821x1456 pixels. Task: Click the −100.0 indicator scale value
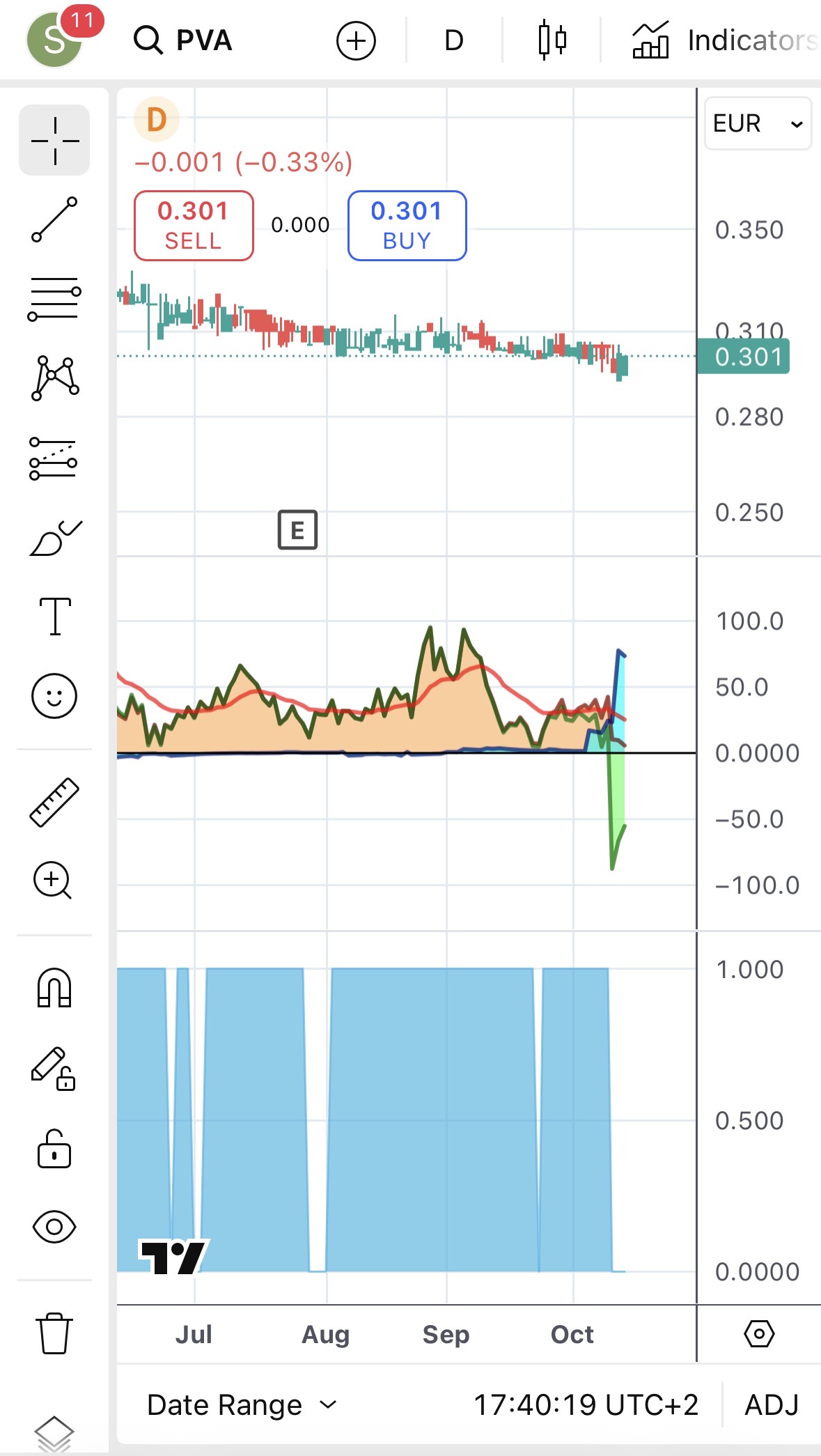point(757,885)
